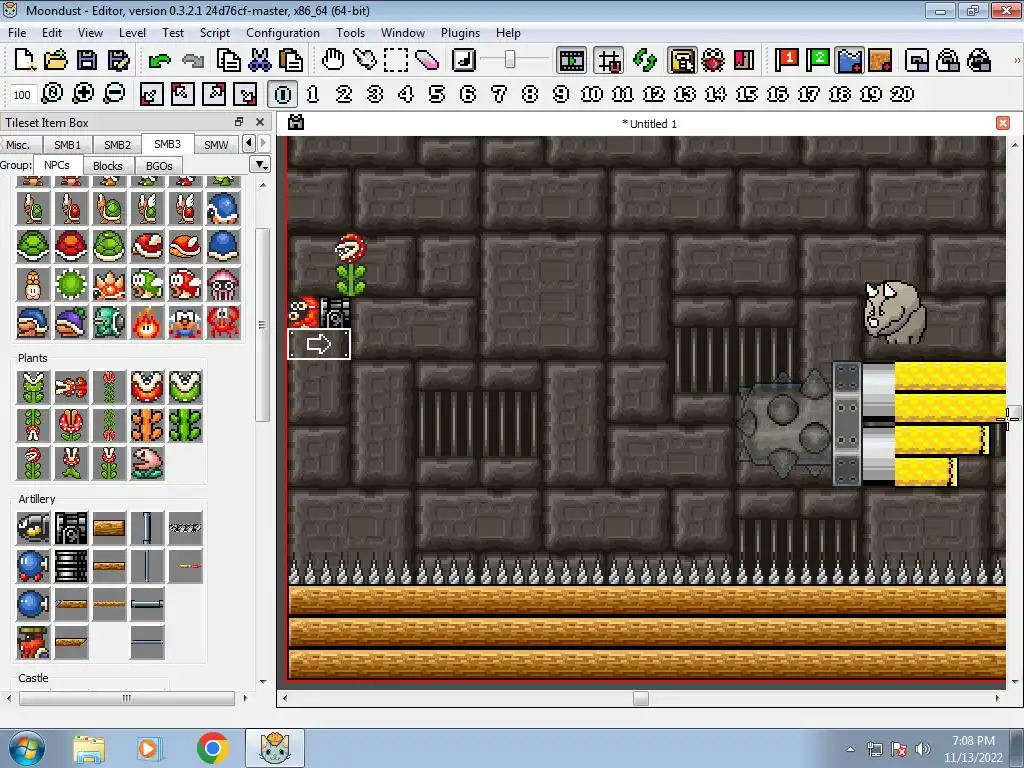Screen dimensions: 1024x768
Task: Show previous tileset tabs with left arrow
Action: pos(248,143)
